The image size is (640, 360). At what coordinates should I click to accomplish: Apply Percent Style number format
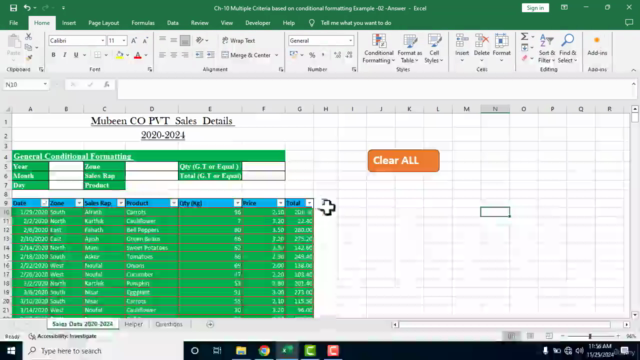(312, 55)
